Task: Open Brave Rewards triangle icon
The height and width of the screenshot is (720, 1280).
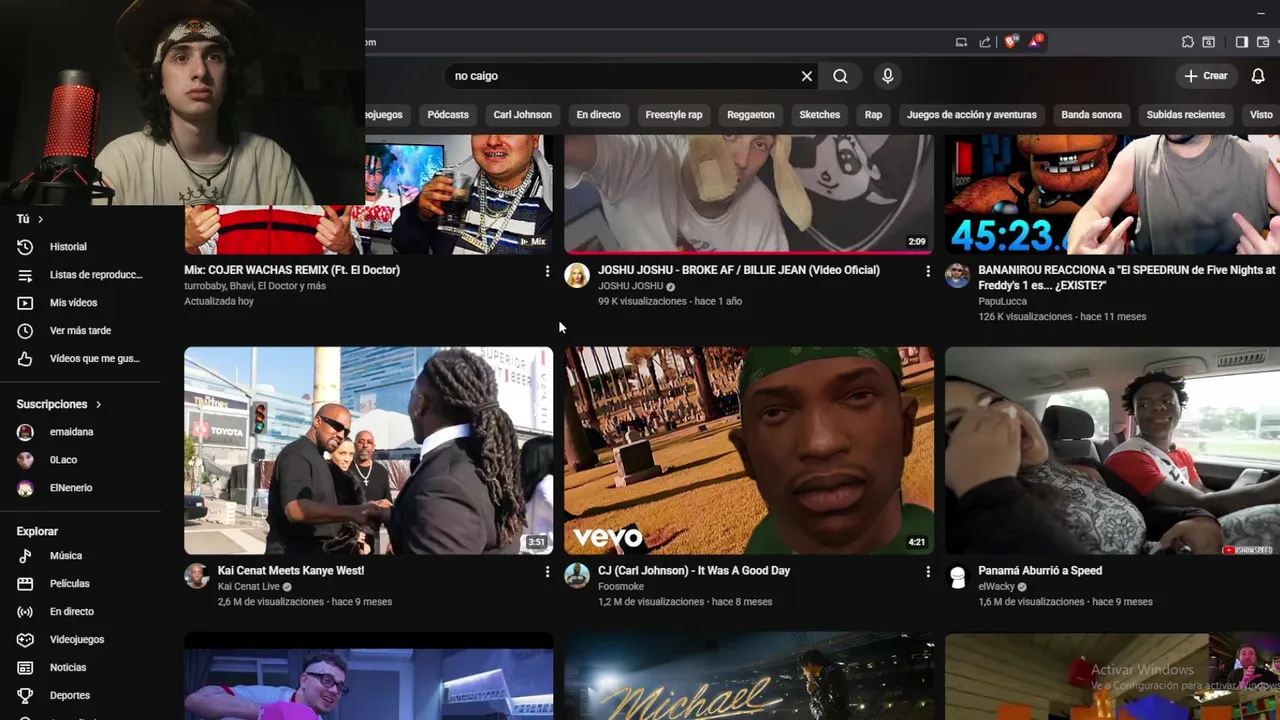Action: [1035, 42]
